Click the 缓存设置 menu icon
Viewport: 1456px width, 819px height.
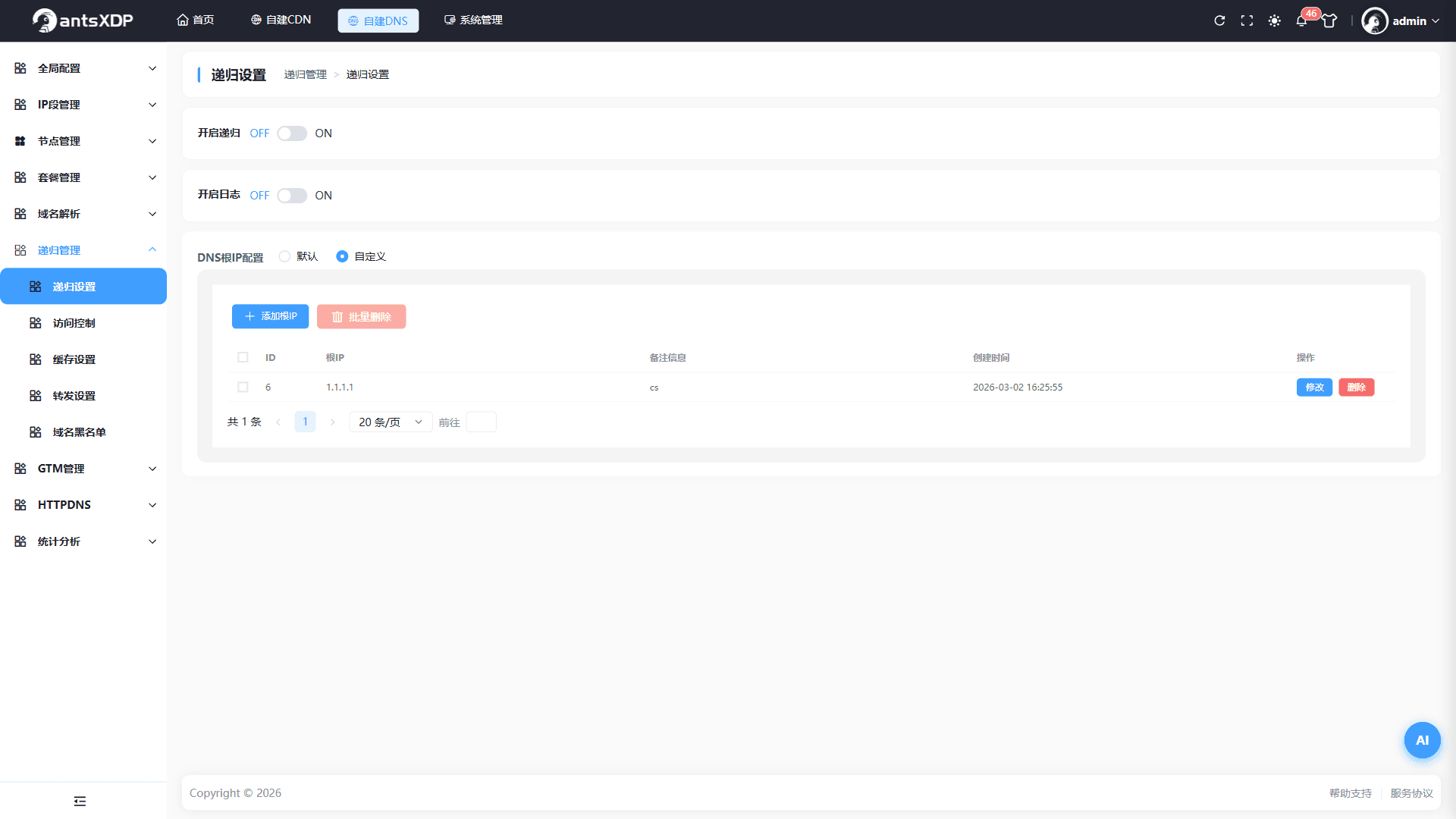[36, 359]
